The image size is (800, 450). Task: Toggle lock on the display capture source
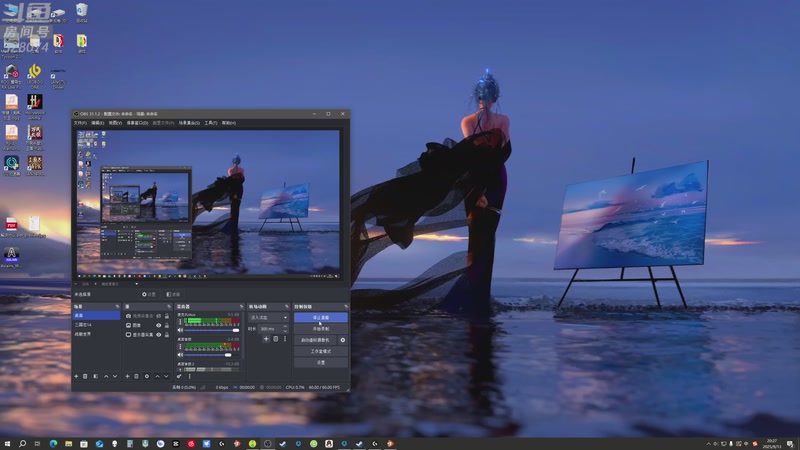point(167,335)
